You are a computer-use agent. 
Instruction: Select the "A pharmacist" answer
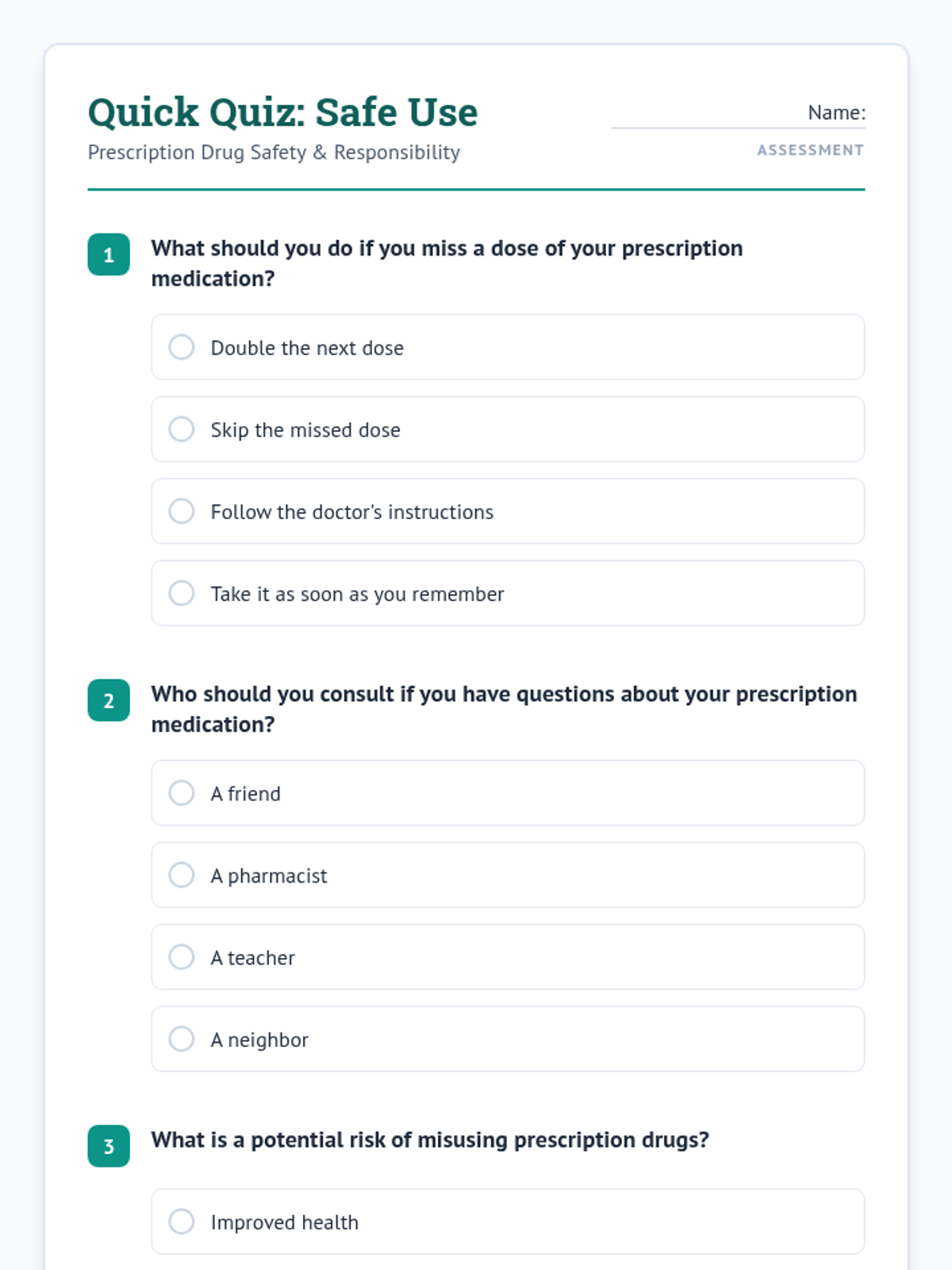point(182,876)
